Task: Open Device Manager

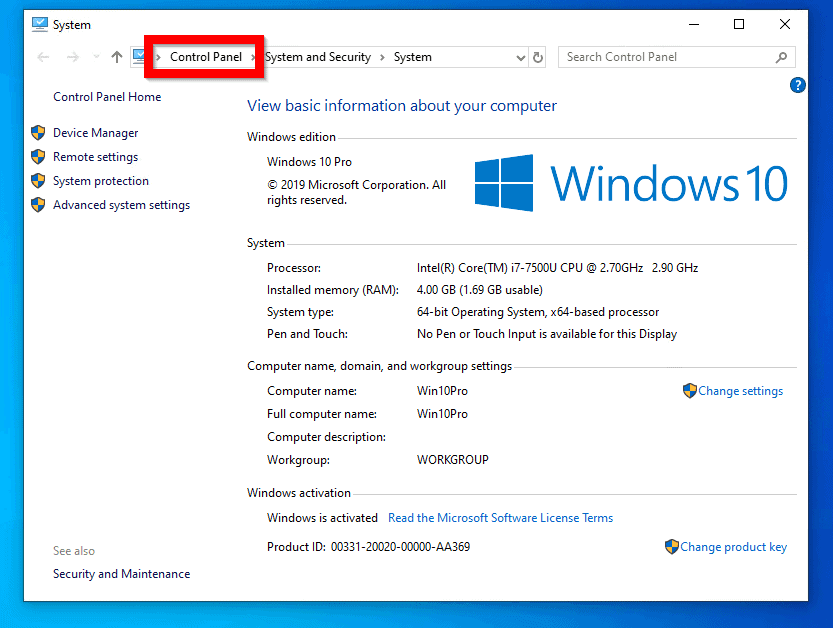Action: tap(96, 133)
